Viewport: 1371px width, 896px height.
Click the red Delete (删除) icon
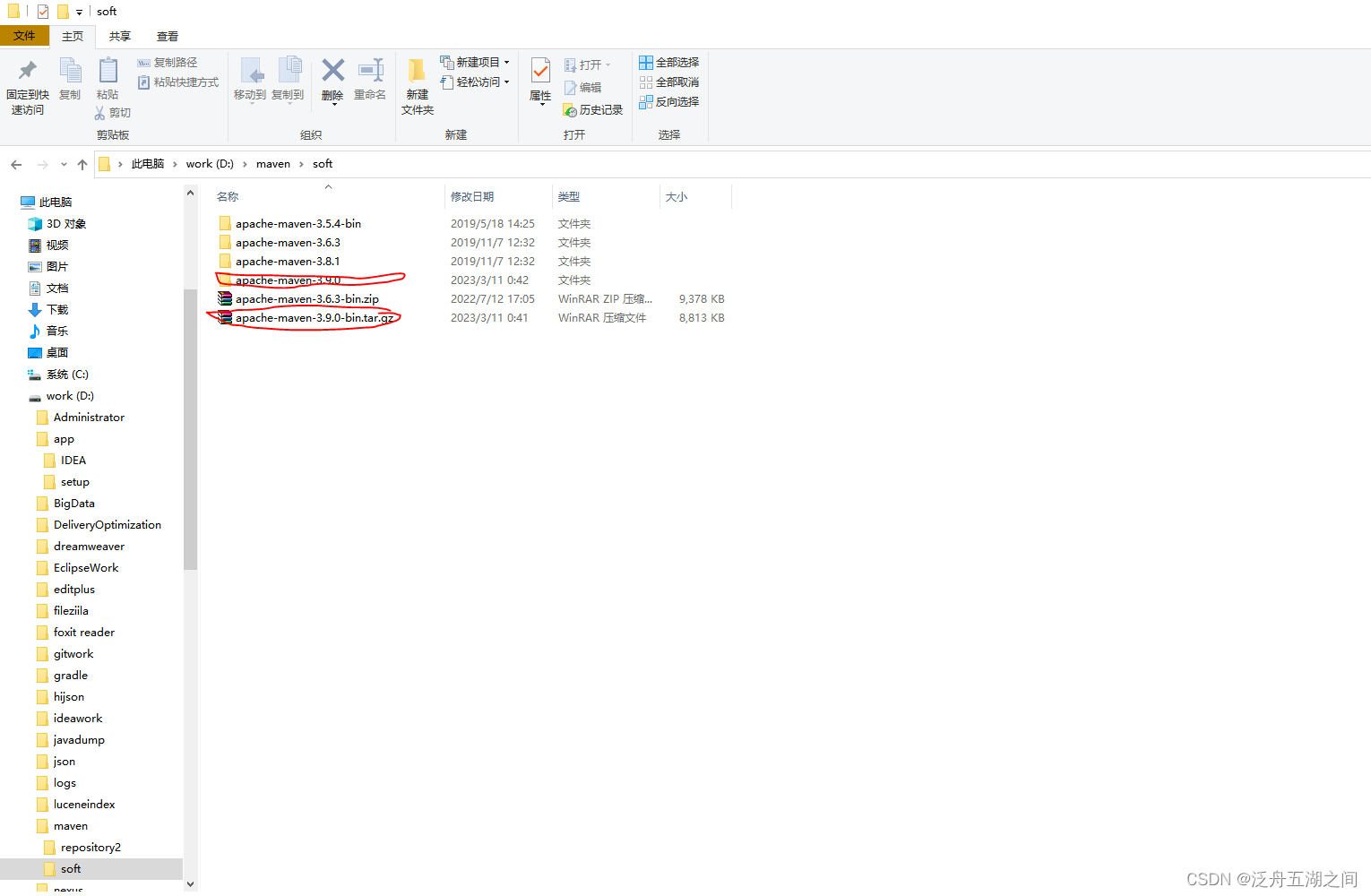(332, 70)
